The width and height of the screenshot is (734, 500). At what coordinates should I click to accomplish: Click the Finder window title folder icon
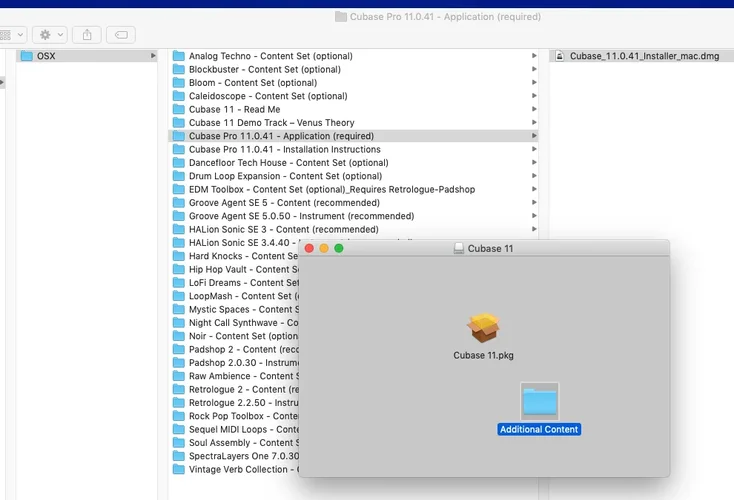coord(341,17)
